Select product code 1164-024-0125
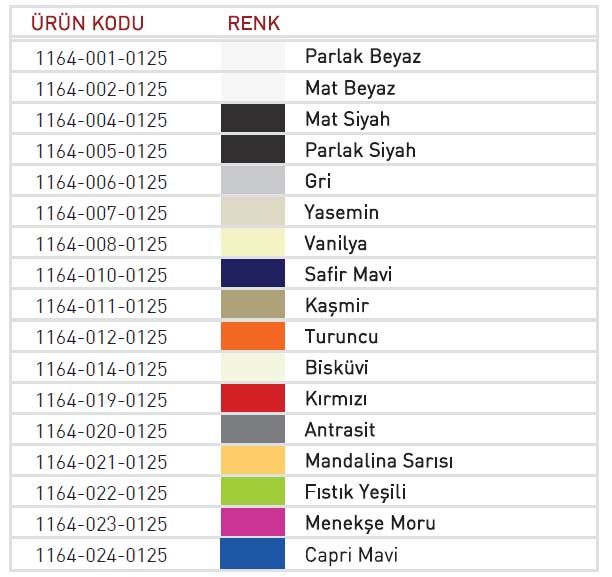Viewport: 612px width, 577px height. point(102,554)
